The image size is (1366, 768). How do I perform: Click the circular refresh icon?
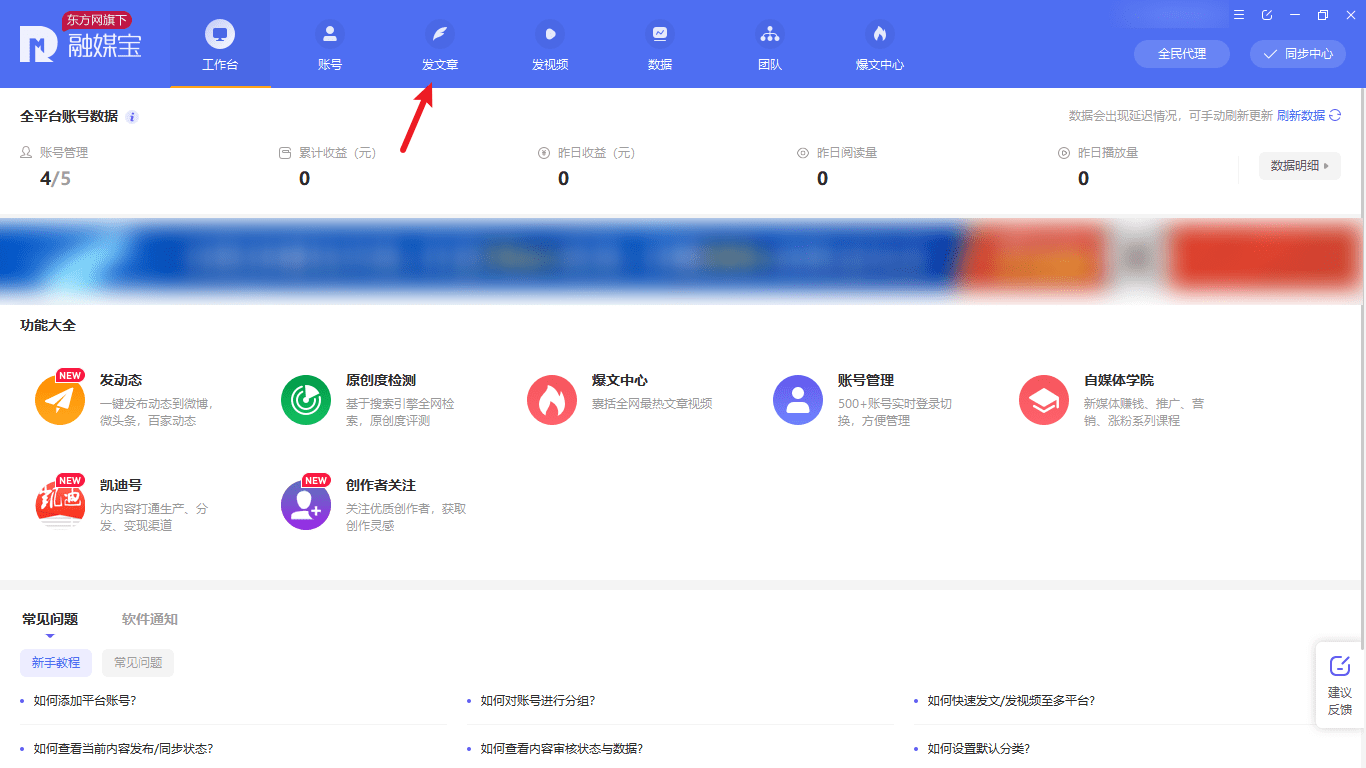point(1334,116)
